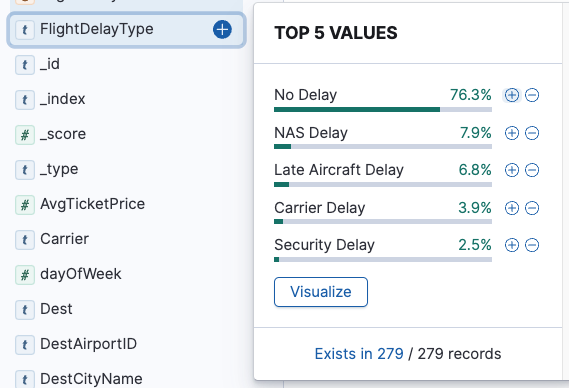Click the Carrier Delay label
The height and width of the screenshot is (388, 569).
coord(320,208)
